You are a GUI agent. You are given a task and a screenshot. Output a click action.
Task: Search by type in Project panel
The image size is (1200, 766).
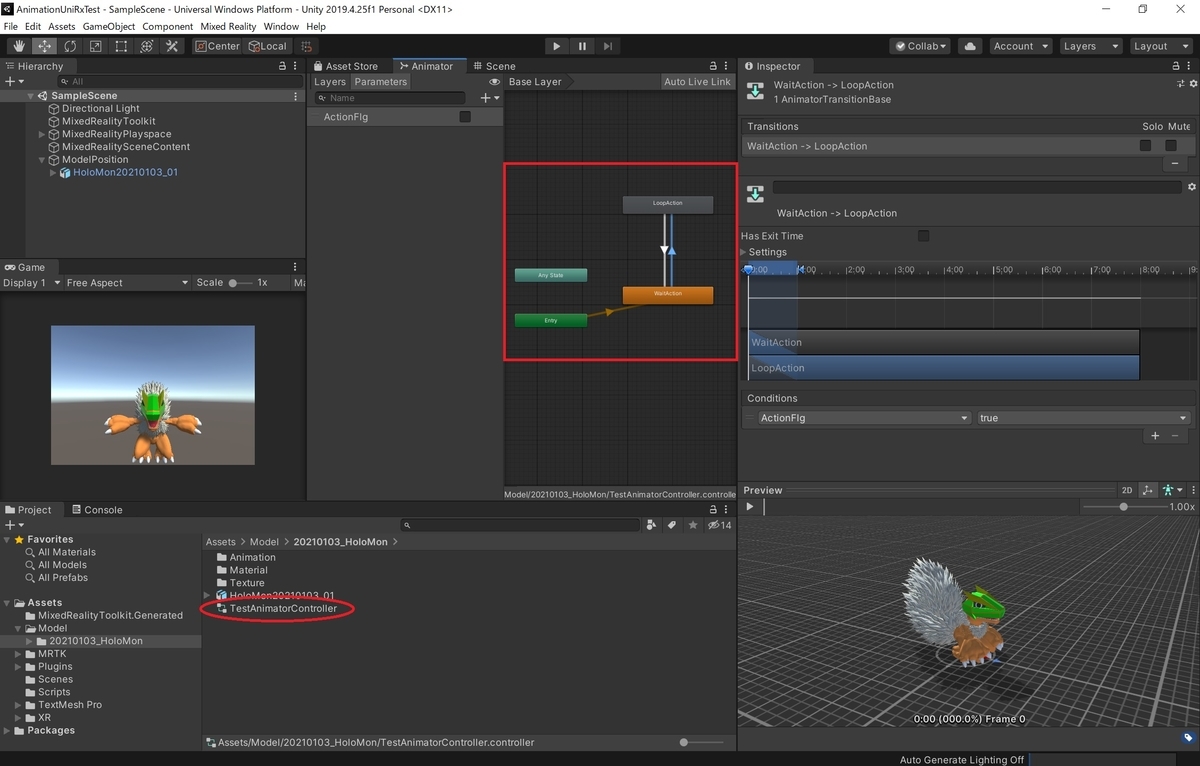coord(652,525)
